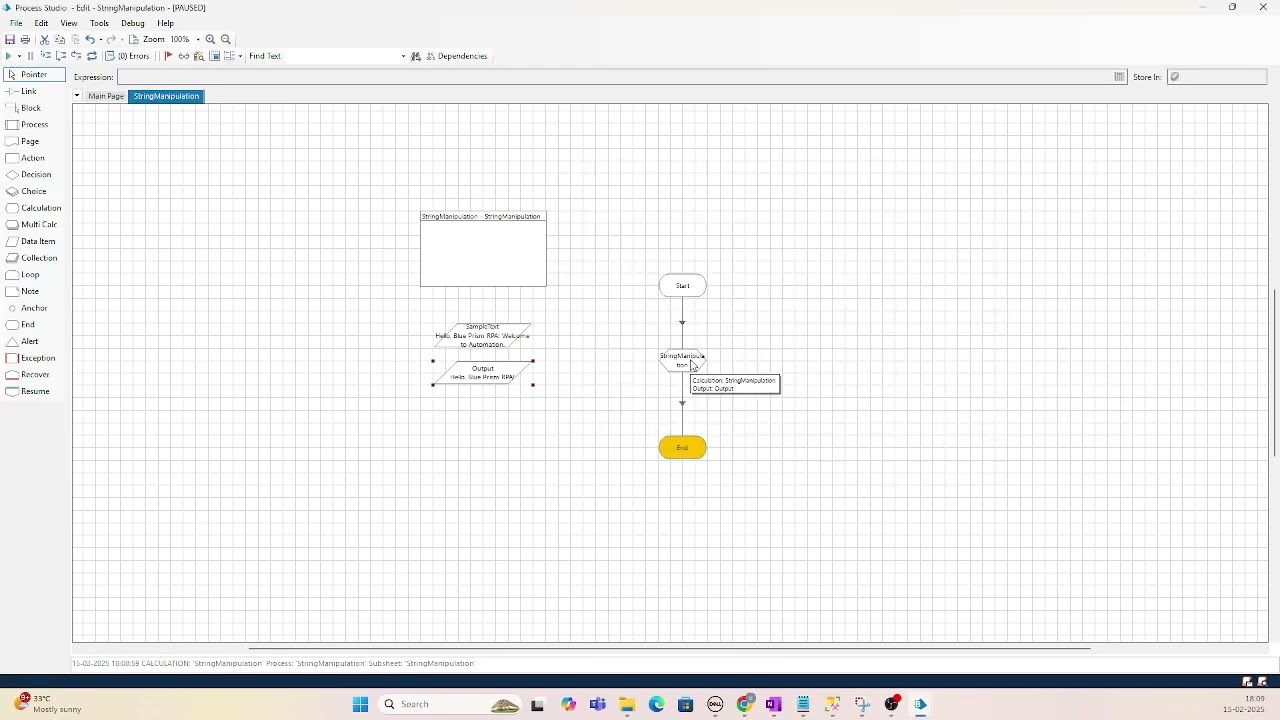1280x720 pixels.
Task: Click the Find binoculars icon
Action: pos(416,56)
